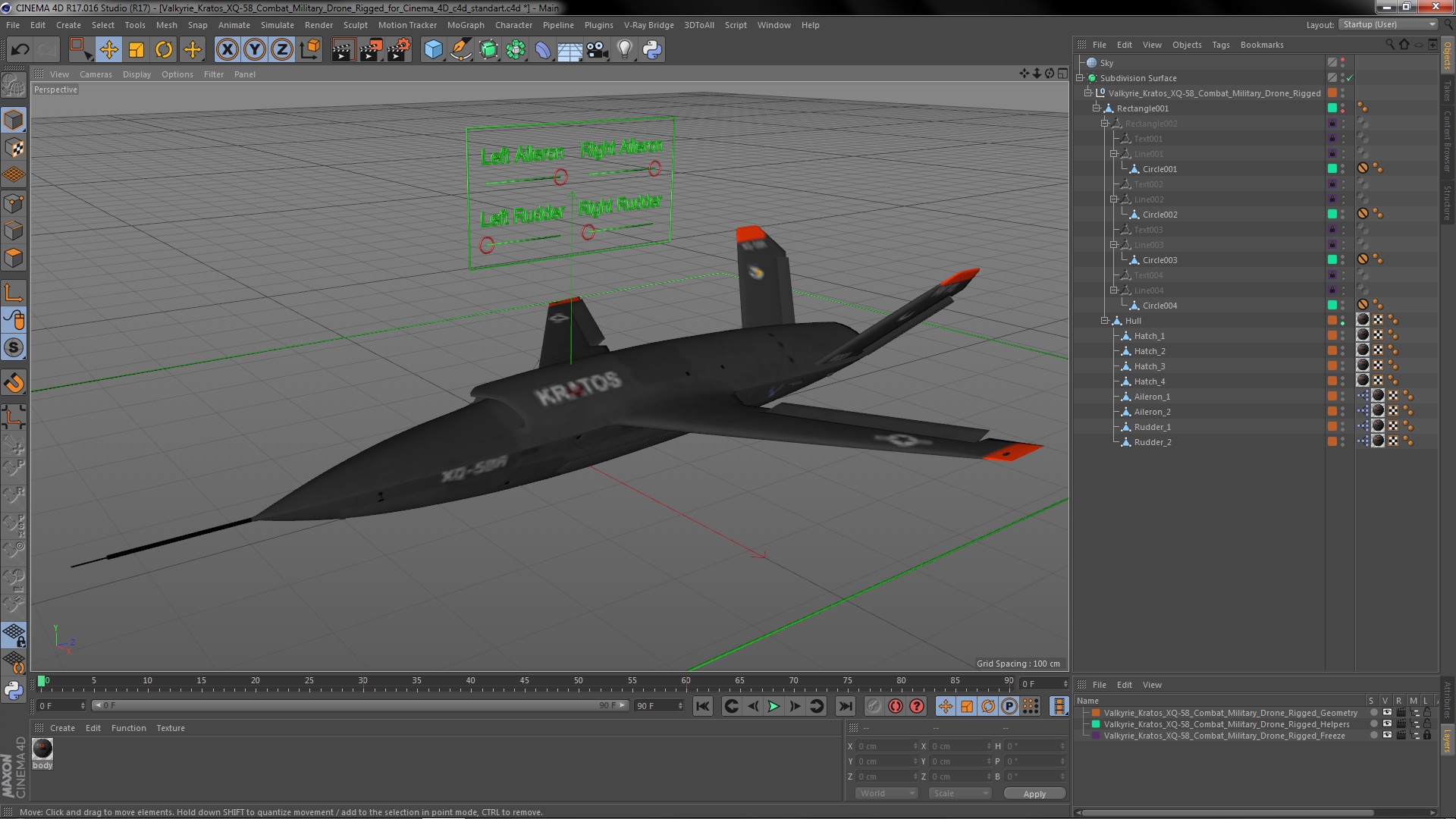The width and height of the screenshot is (1456, 819).
Task: Select Circle001 object in tree
Action: (x=1159, y=169)
